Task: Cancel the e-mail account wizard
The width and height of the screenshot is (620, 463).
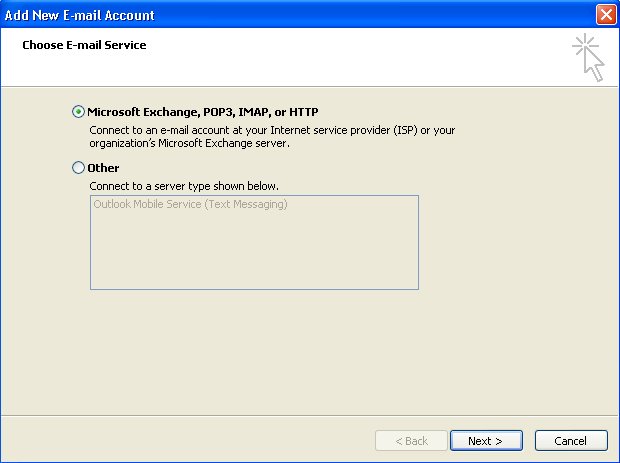Action: tap(571, 440)
